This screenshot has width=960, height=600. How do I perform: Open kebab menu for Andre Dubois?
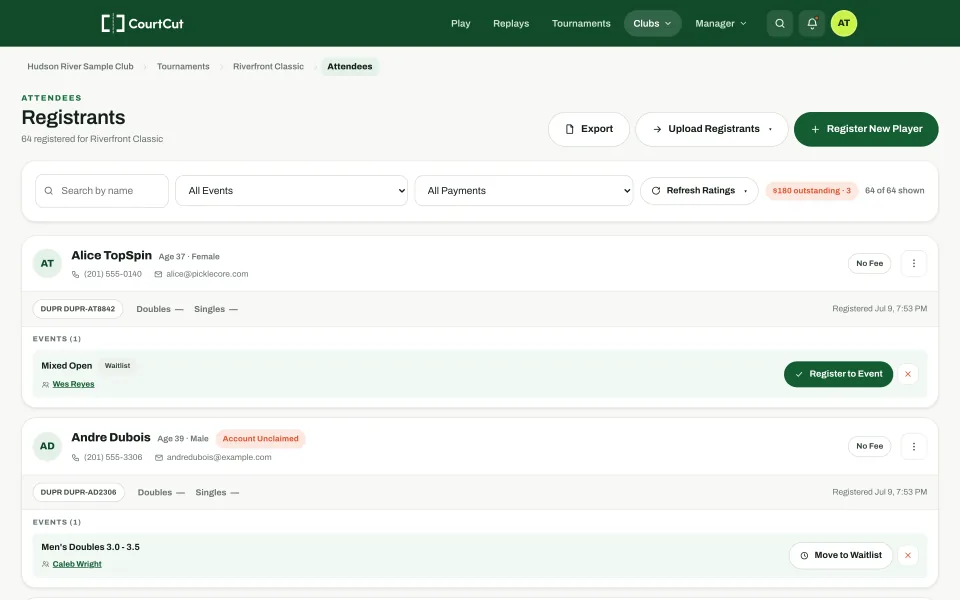[913, 446]
